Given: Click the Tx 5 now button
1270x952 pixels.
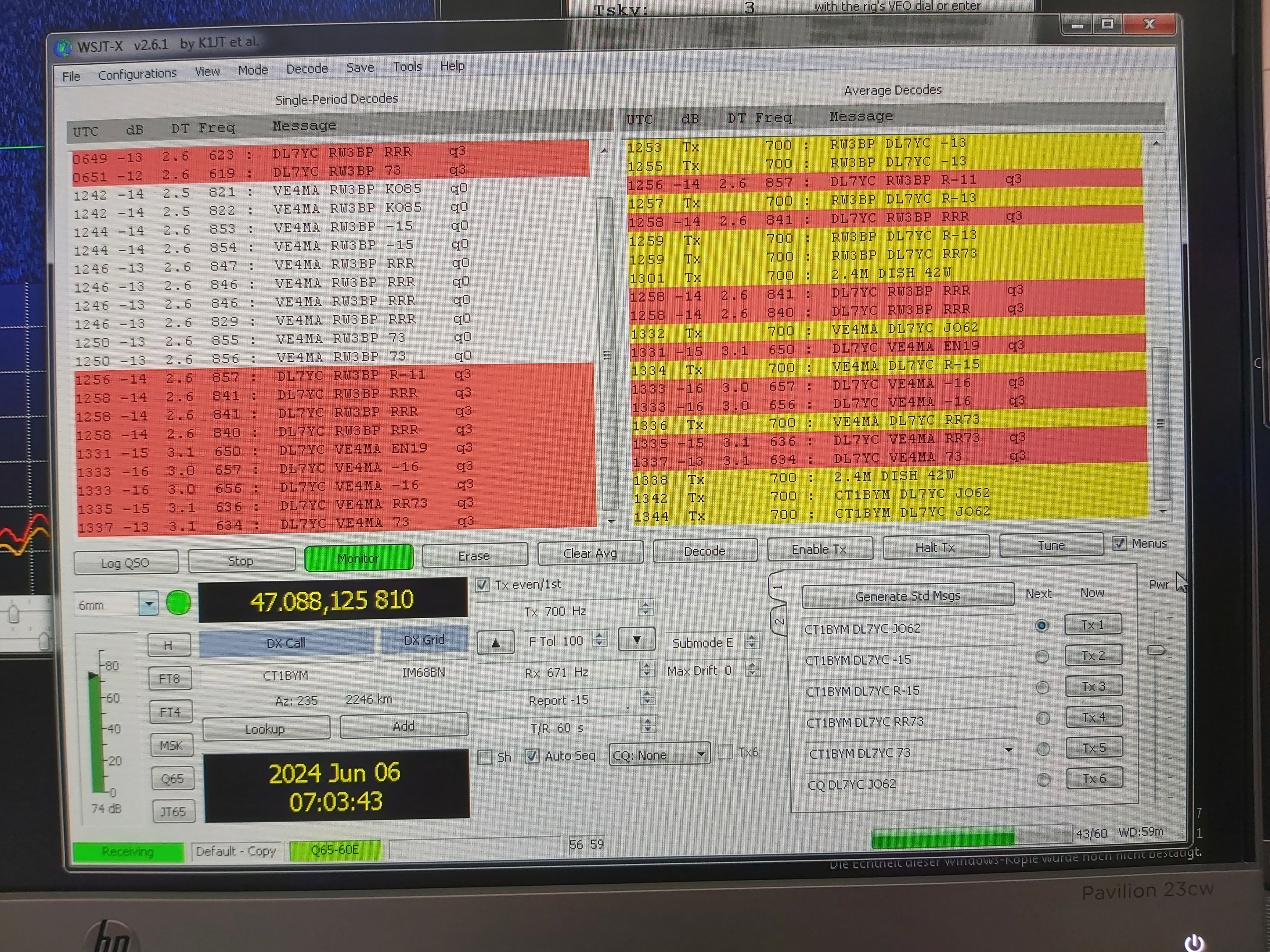Looking at the screenshot, I should pos(1095,748).
